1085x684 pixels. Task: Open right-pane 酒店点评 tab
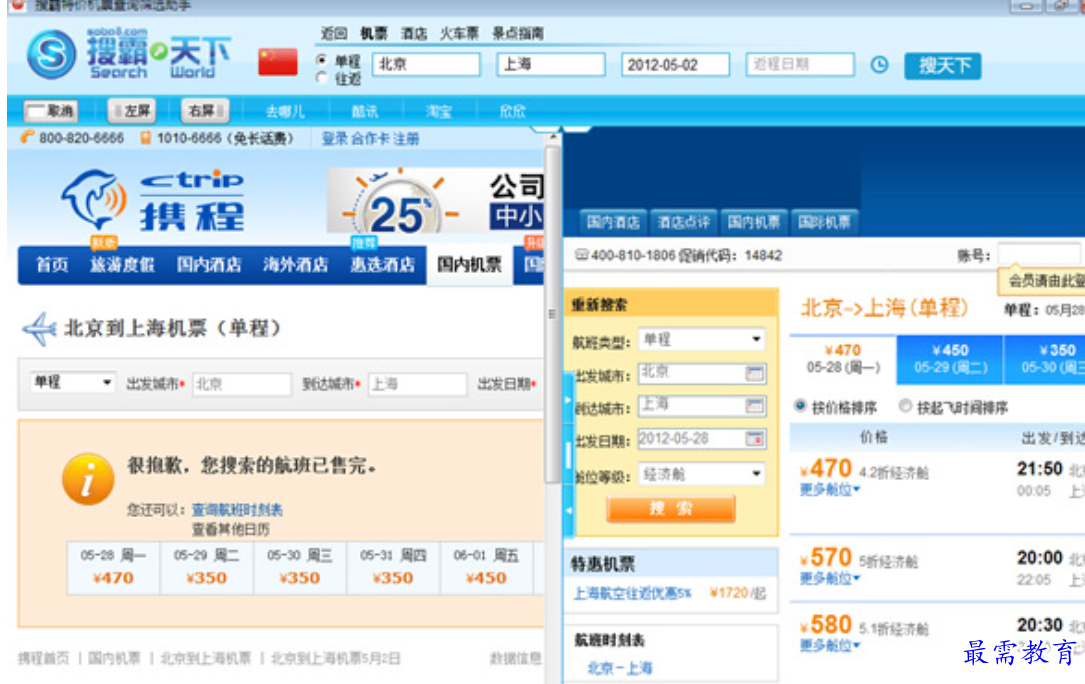coord(683,222)
